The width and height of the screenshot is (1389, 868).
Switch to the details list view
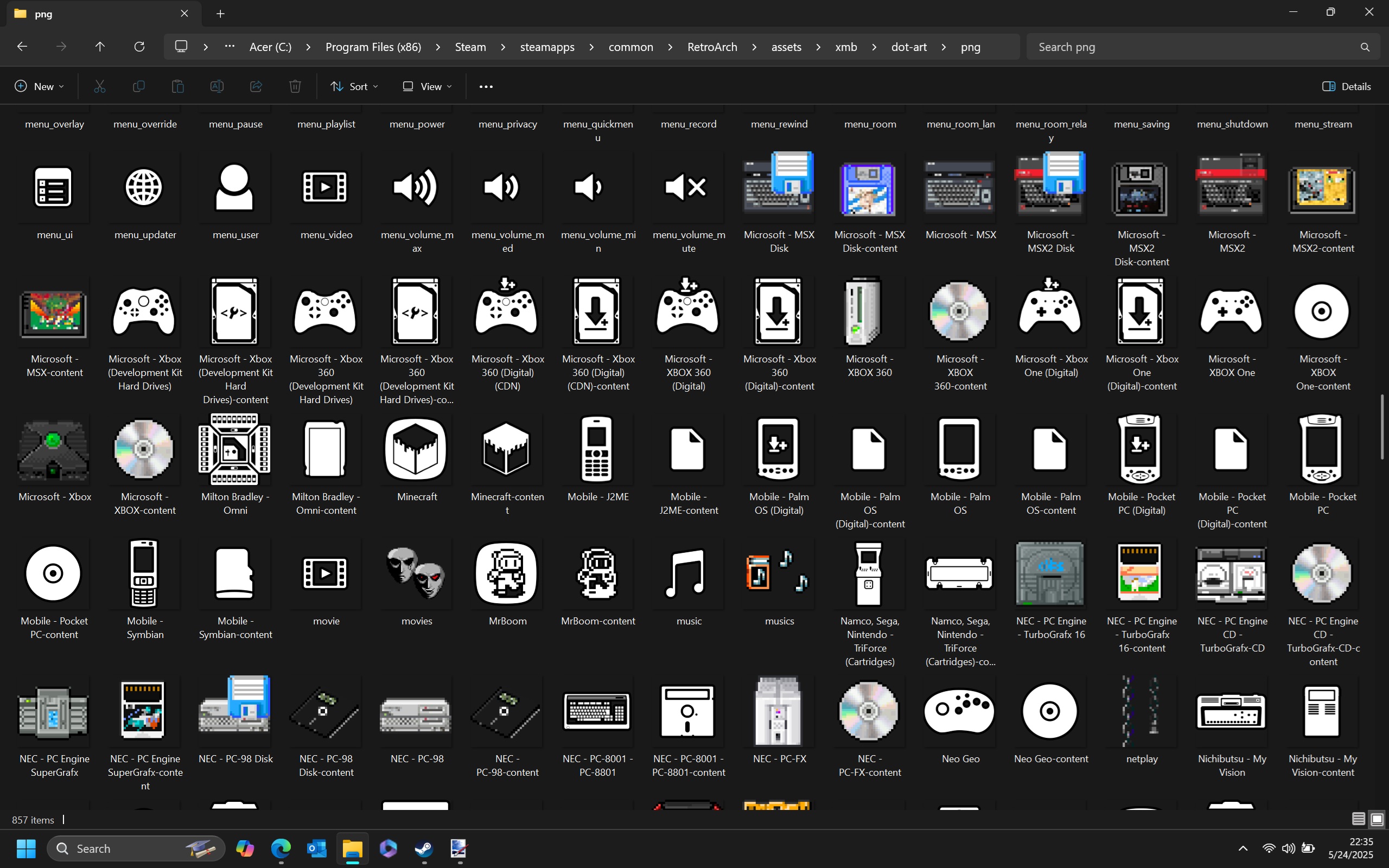(1358, 819)
